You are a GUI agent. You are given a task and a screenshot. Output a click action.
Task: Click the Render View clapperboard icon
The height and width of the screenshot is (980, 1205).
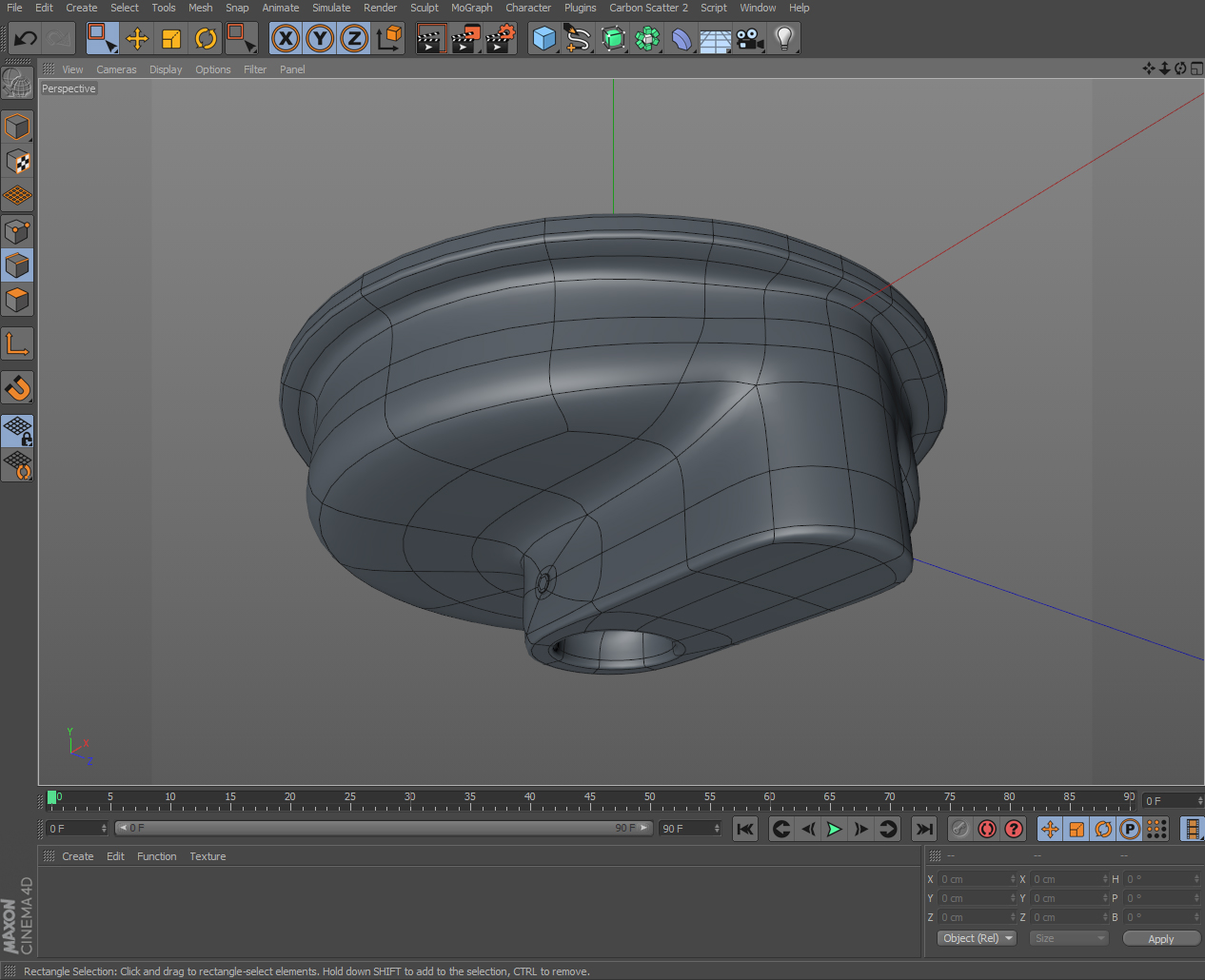click(x=430, y=39)
